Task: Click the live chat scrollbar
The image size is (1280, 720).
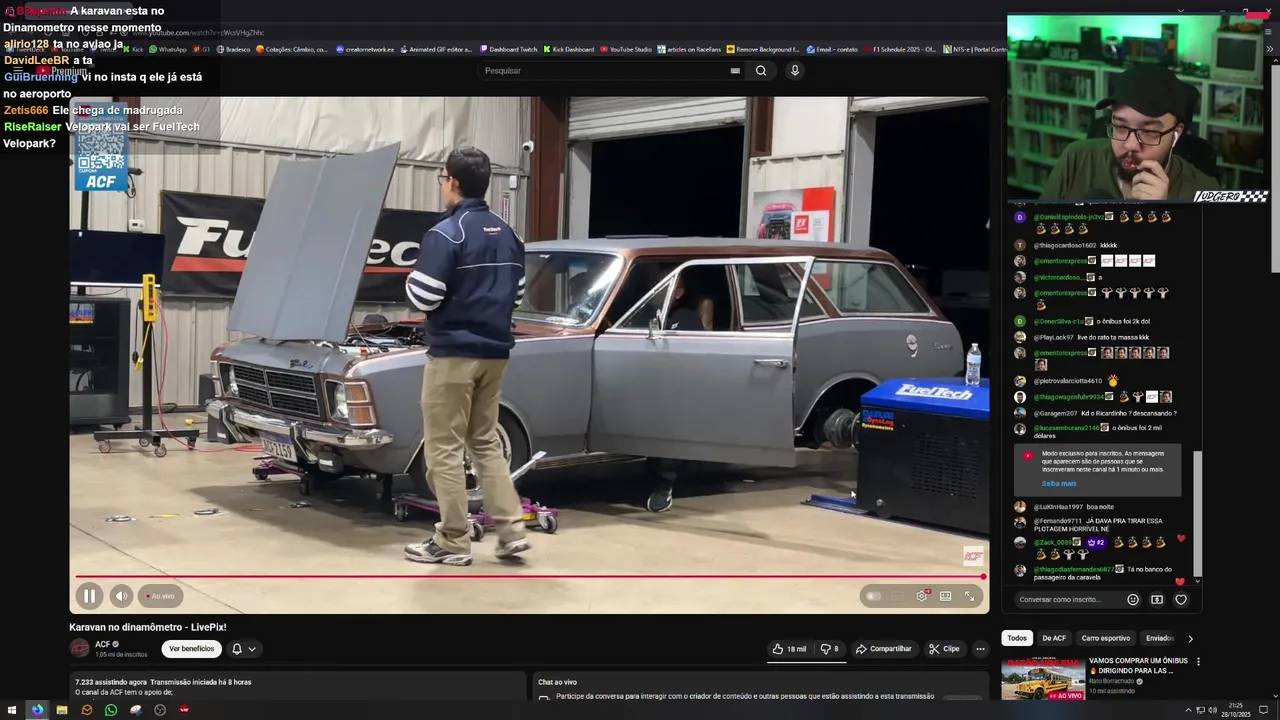Action: [1197, 515]
